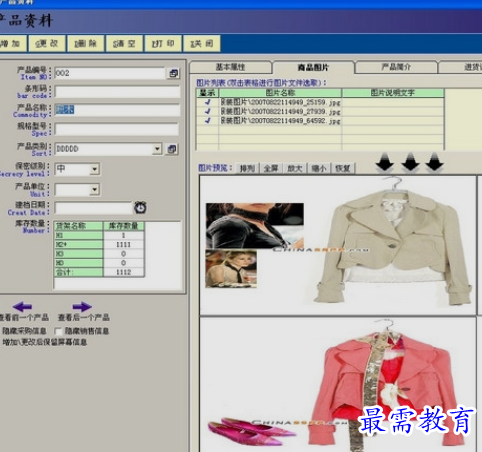Image resolution: width=482 pixels, height=452 pixels.
Task: Click the 库存数量 column header in stock table
Action: coord(124,226)
